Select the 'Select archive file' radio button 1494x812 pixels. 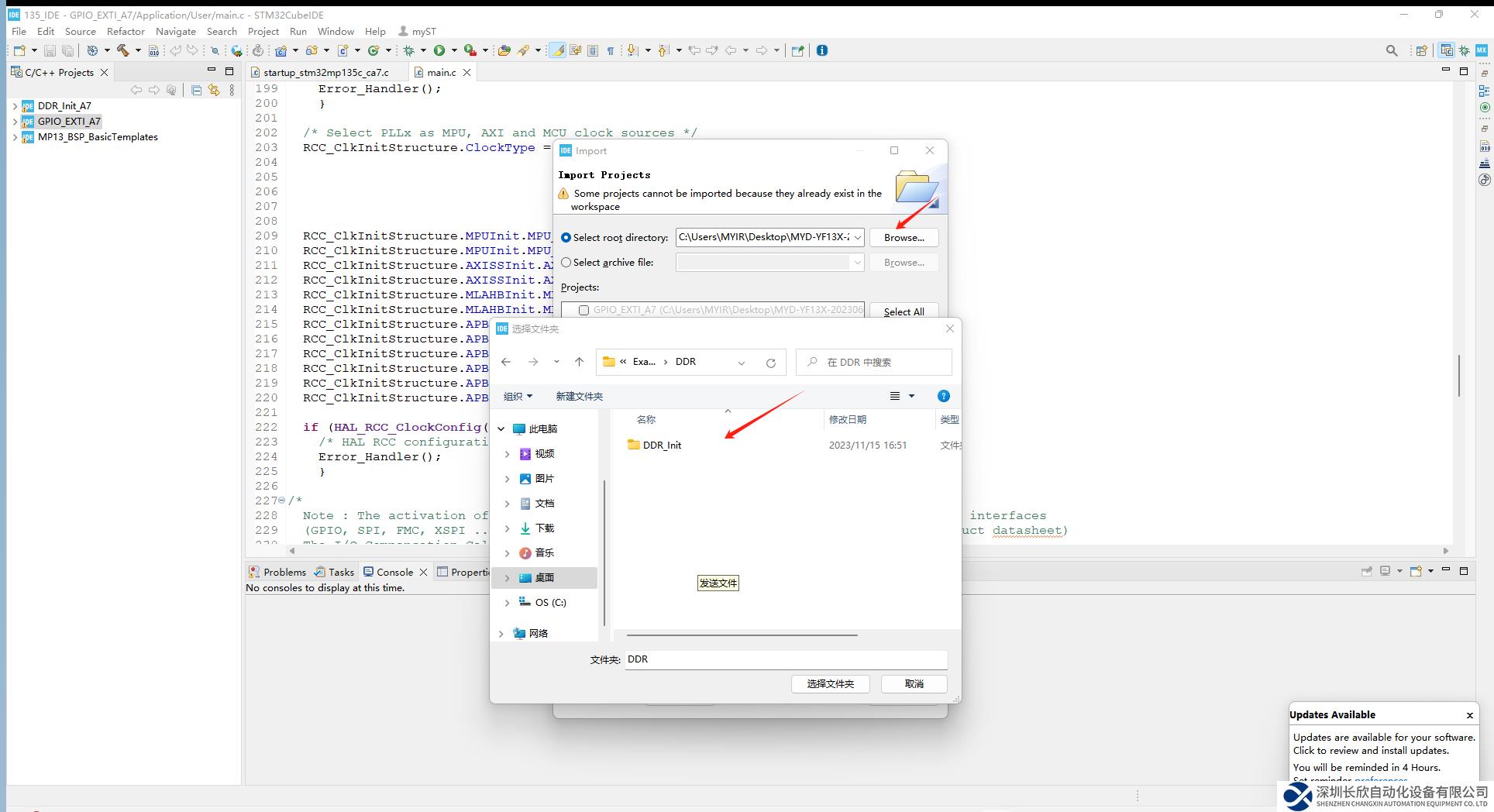click(566, 263)
